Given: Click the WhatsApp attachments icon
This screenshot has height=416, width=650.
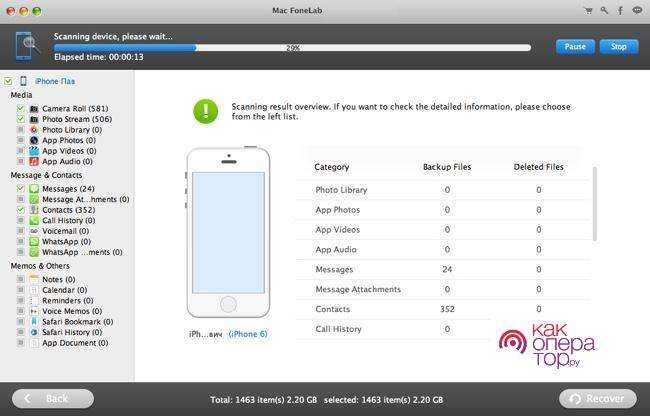Looking at the screenshot, I should [34, 252].
